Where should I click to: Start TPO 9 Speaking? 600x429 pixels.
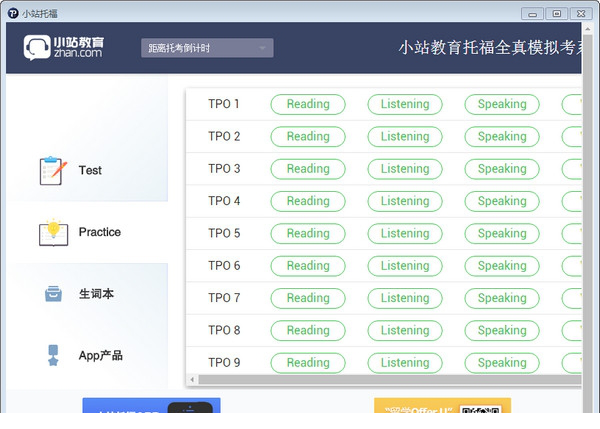(x=502, y=363)
